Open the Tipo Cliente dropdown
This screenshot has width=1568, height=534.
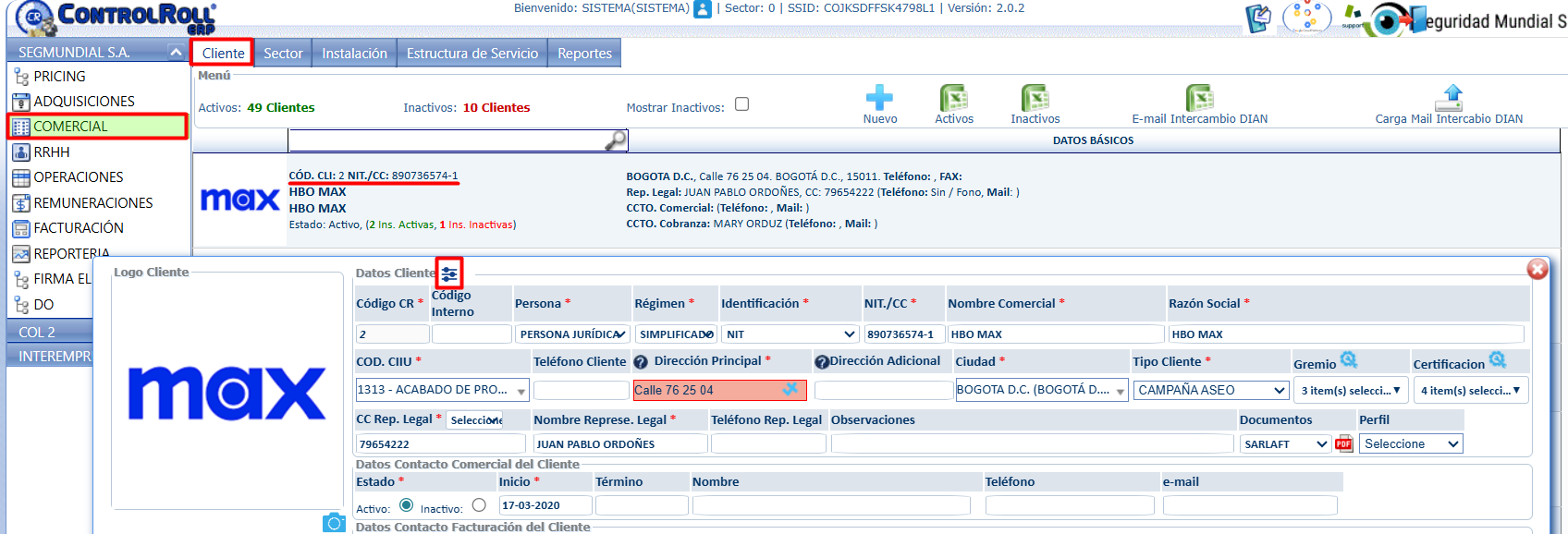1211,391
